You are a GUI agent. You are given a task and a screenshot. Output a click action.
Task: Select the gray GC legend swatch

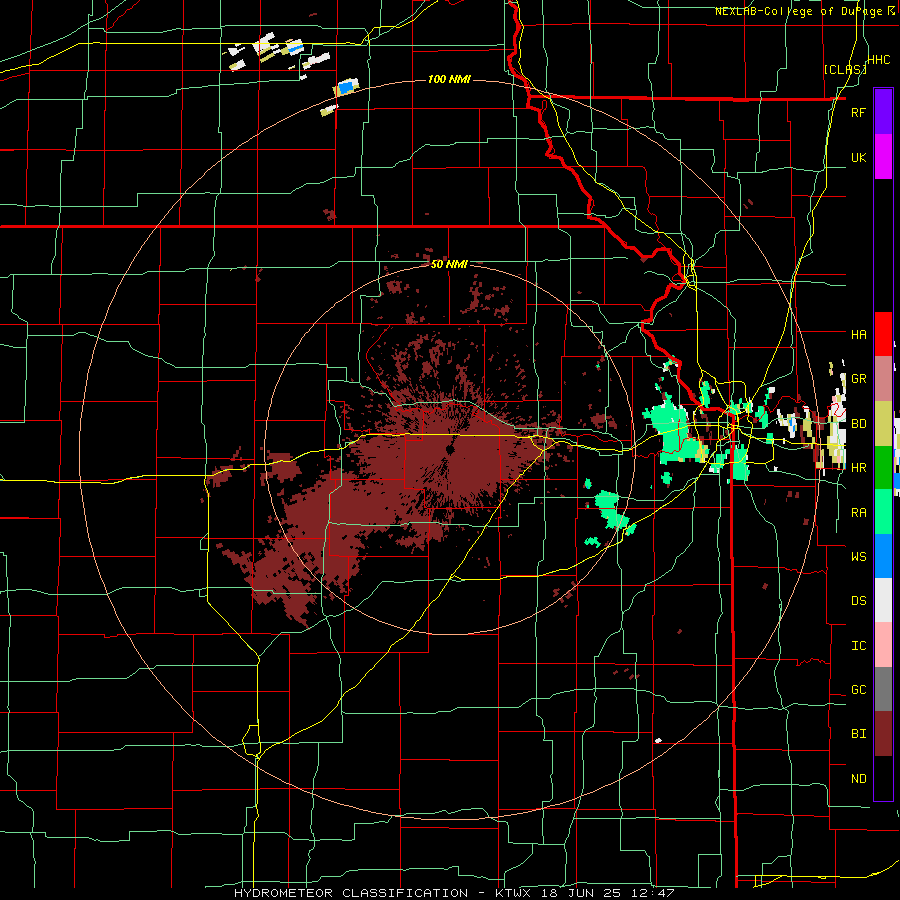[x=883, y=689]
